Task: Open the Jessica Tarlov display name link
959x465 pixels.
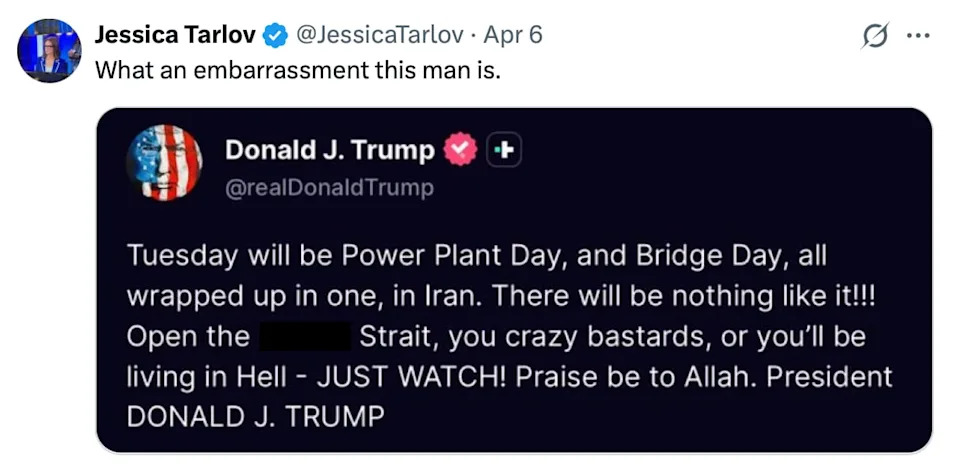Action: click(174, 35)
